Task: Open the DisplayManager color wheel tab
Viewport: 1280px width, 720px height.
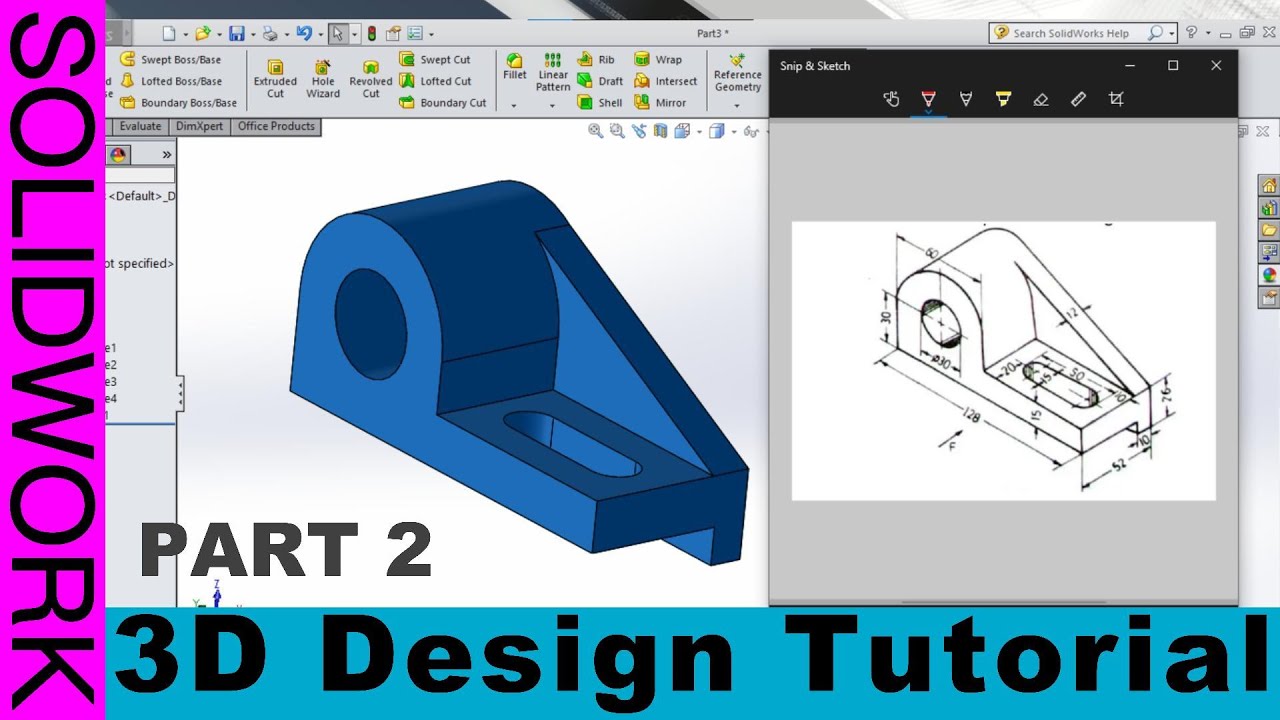Action: [118, 154]
